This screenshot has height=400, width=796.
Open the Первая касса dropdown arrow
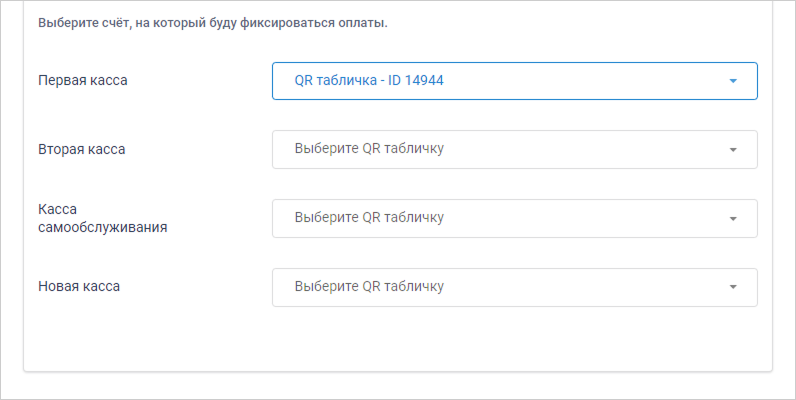tap(733, 81)
